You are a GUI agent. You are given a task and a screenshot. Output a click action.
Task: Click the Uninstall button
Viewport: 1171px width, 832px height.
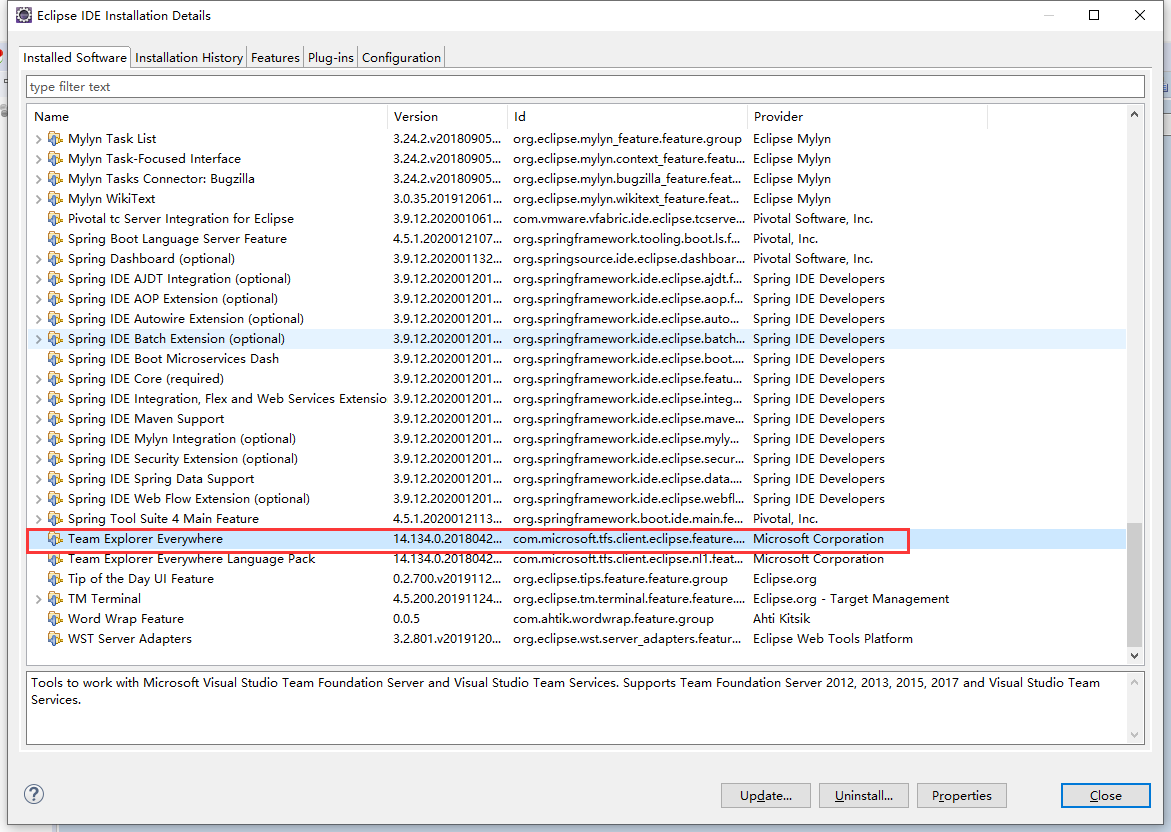click(x=863, y=795)
